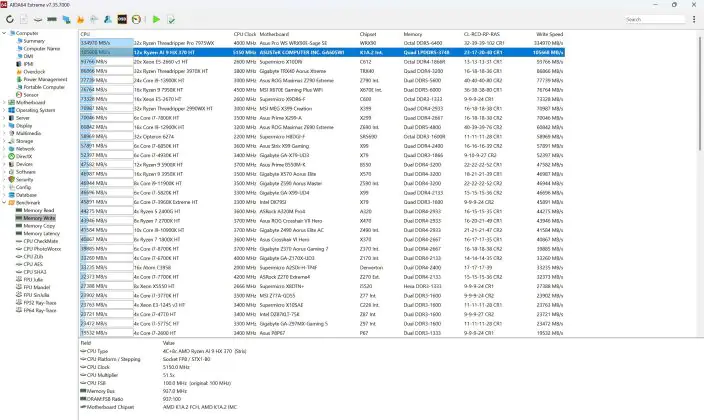Click the Overclock flame icon in tree

[19, 72]
